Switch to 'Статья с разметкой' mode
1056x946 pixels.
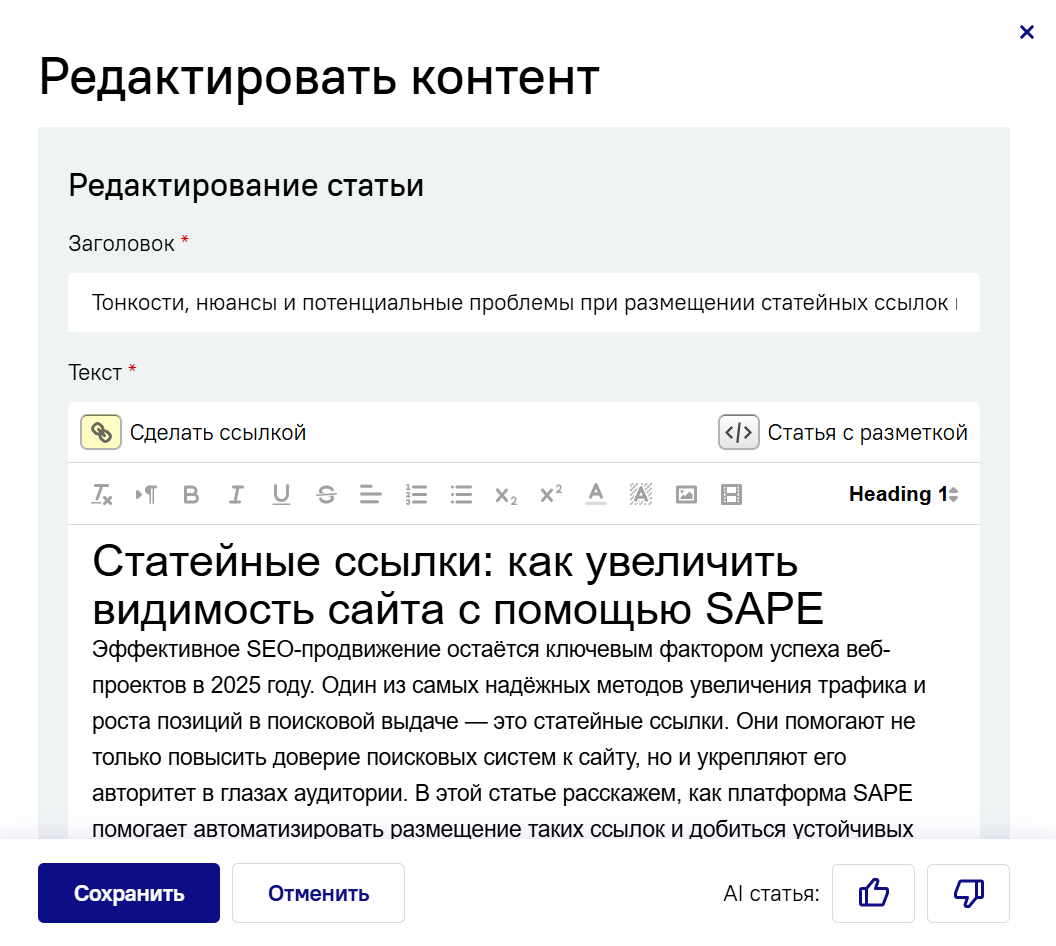click(x=843, y=432)
